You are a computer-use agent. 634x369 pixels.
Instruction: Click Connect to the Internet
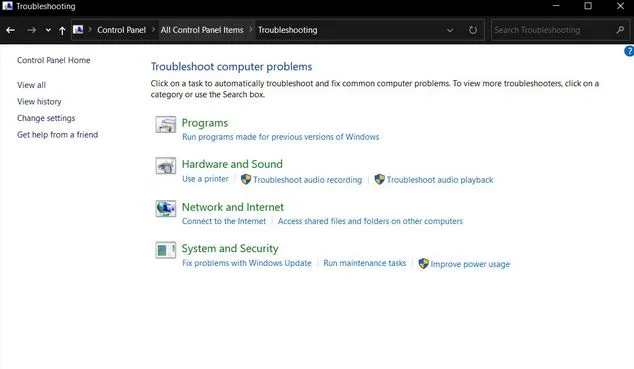tap(224, 221)
